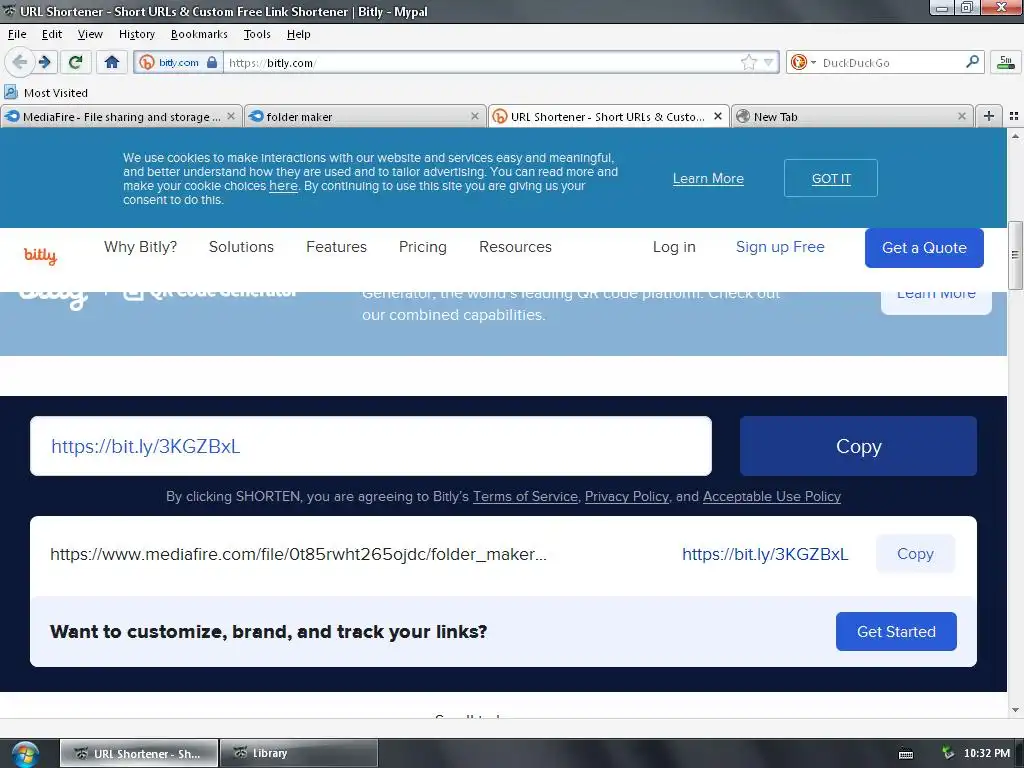Accept cookies with GOT IT button
Viewport: 1024px width, 768px height.
pyautogui.click(x=831, y=178)
